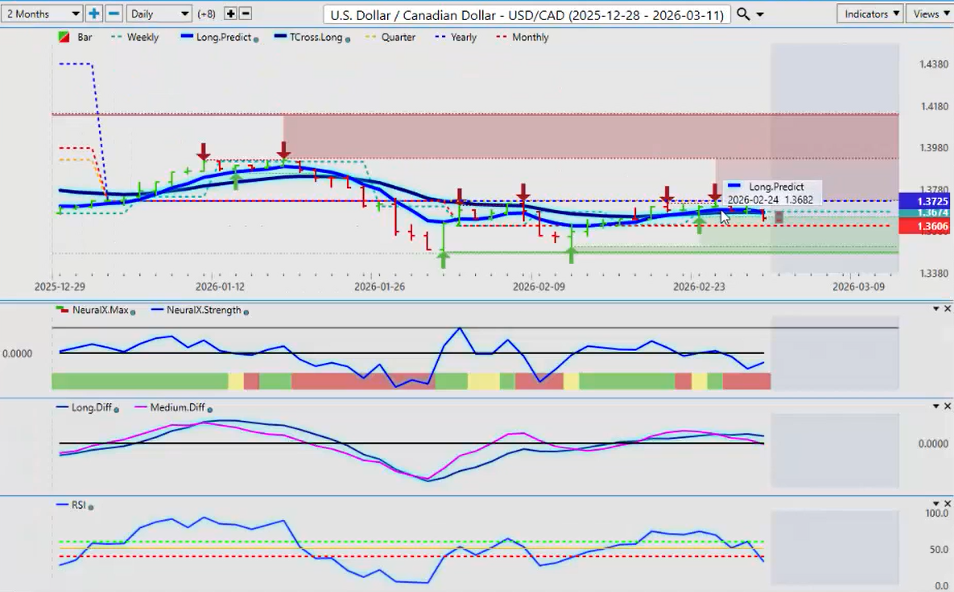Open the 2 Months time range dropdown
954x592 pixels.
(42, 14)
